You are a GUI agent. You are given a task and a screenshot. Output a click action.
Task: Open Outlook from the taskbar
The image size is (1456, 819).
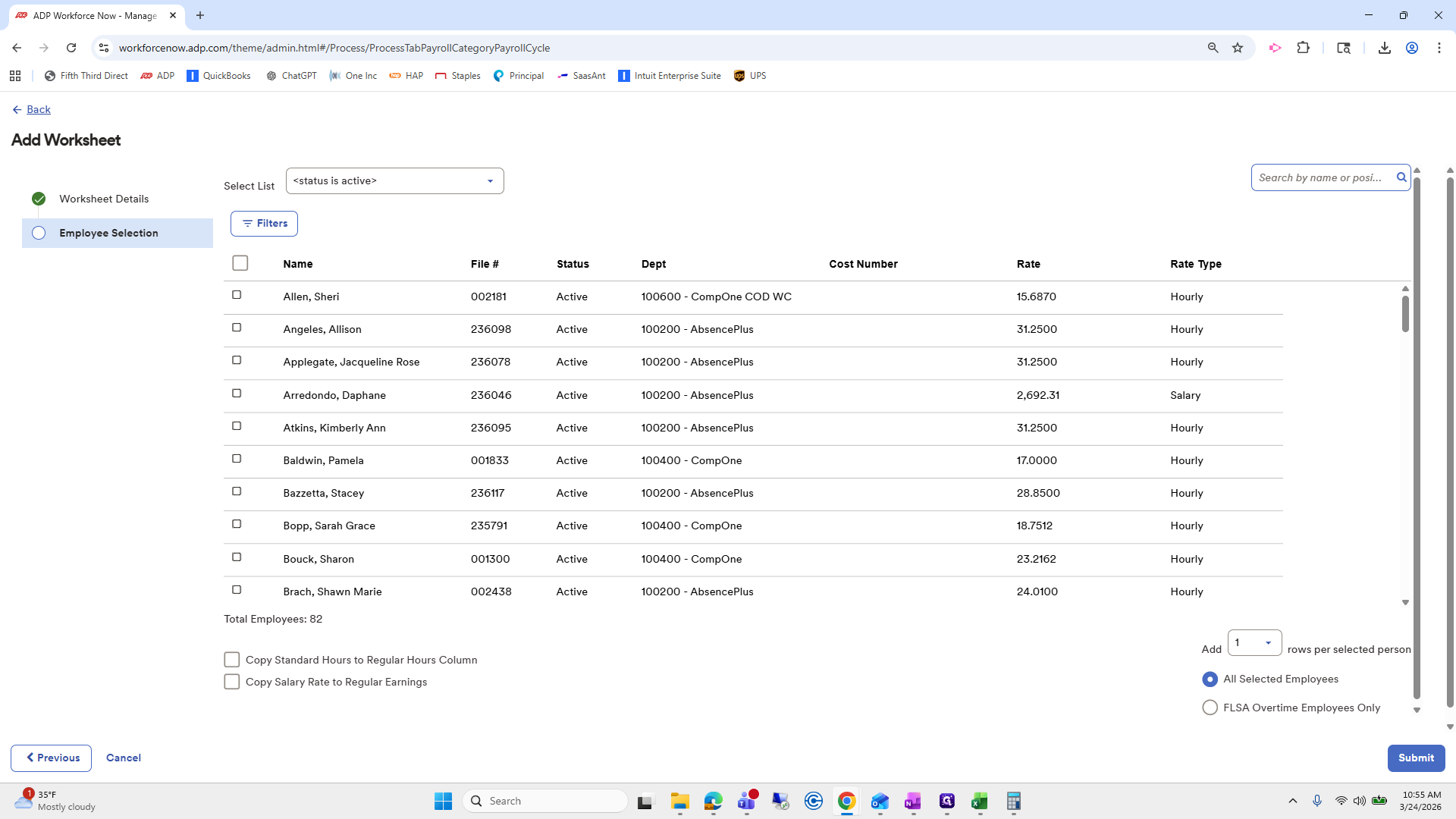pyautogui.click(x=880, y=801)
